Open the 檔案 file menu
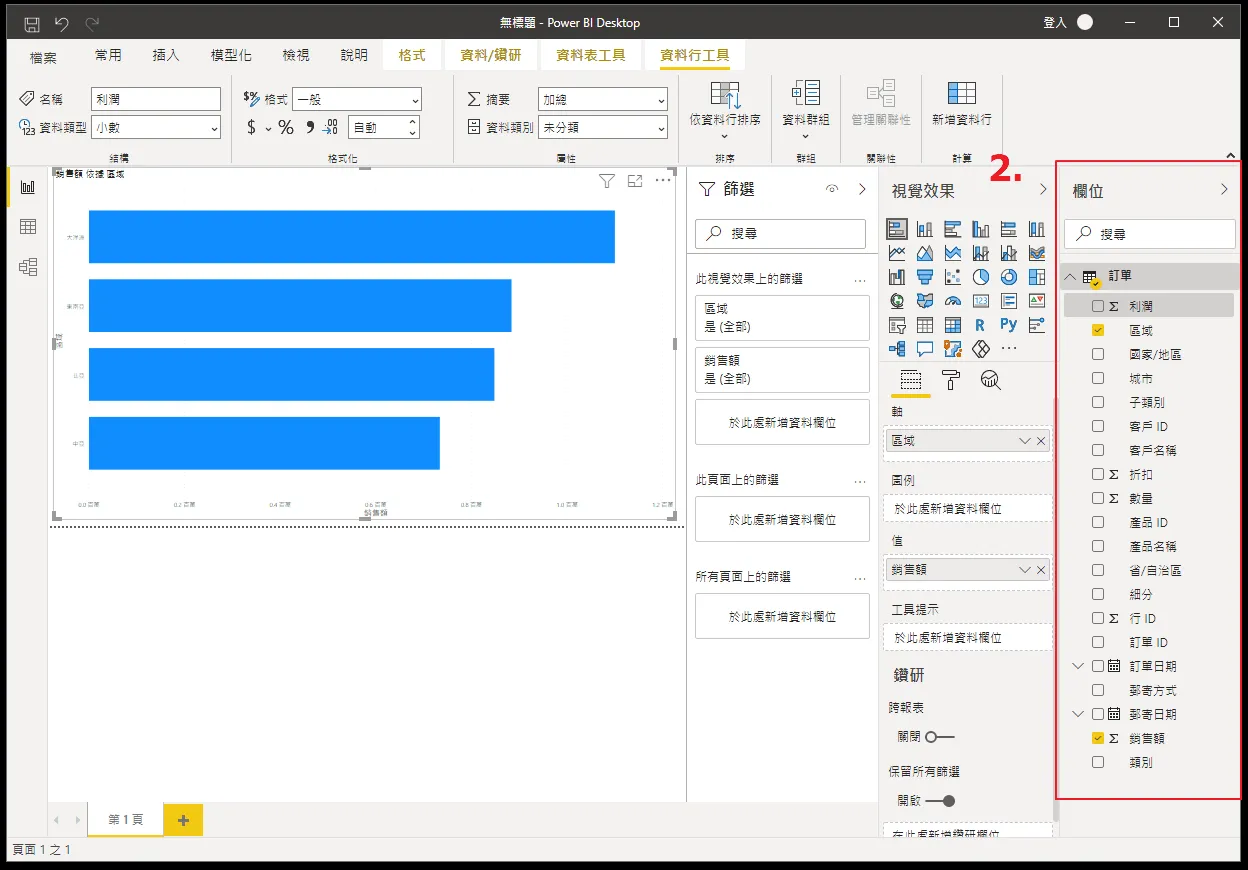Viewport: 1248px width, 870px height. (43, 56)
